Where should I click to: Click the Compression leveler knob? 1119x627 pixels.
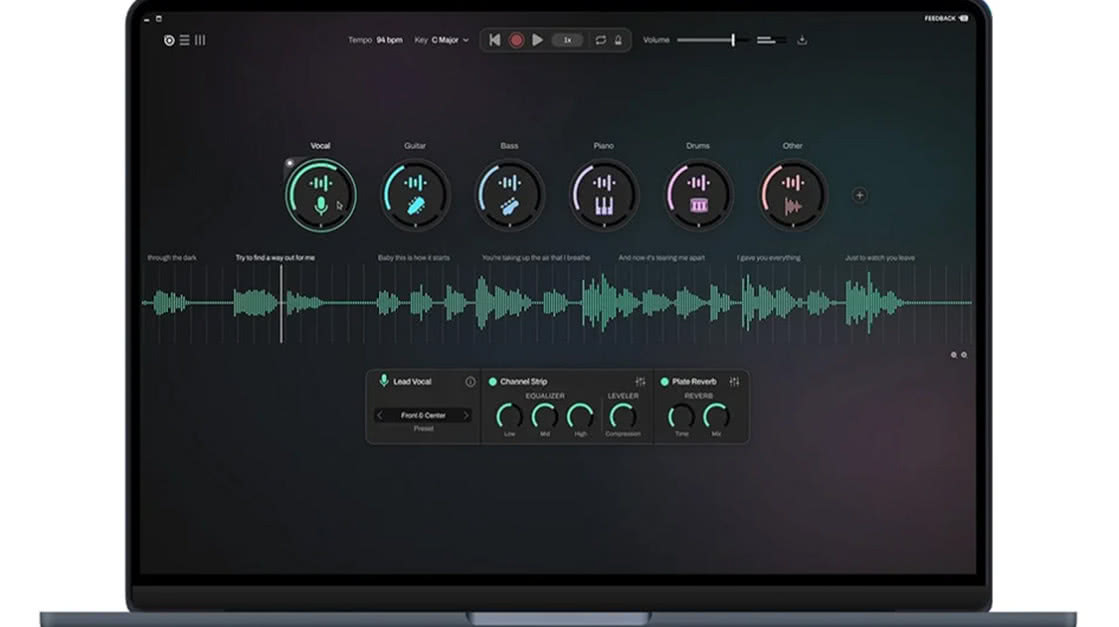(x=622, y=416)
